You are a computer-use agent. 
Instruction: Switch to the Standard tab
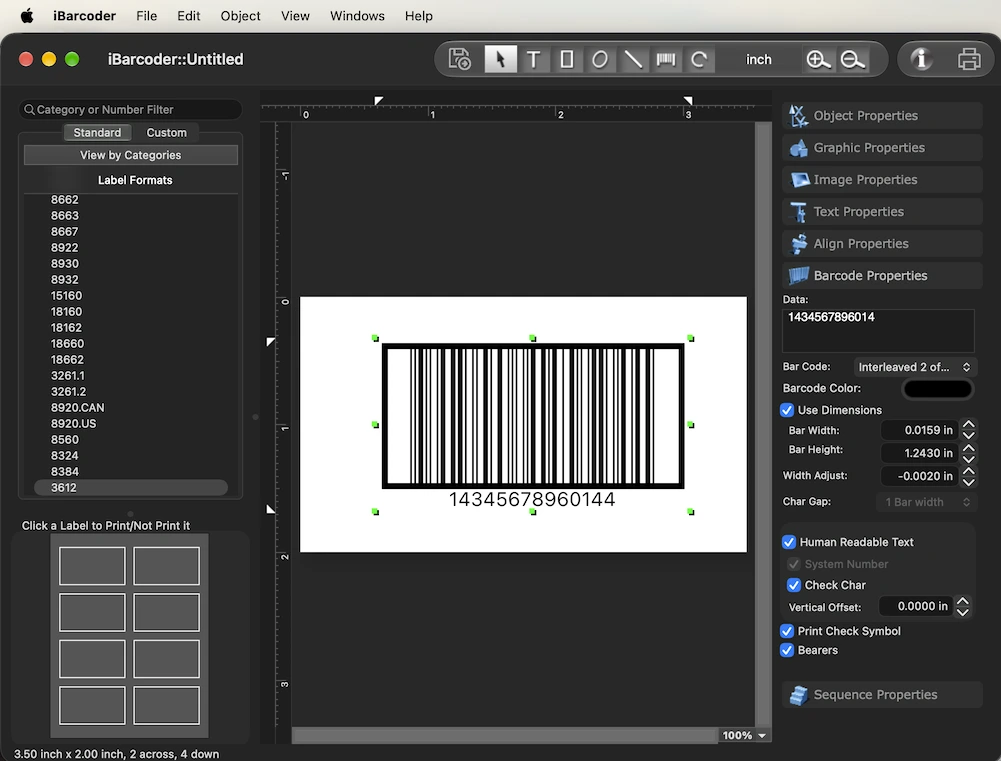coord(97,132)
